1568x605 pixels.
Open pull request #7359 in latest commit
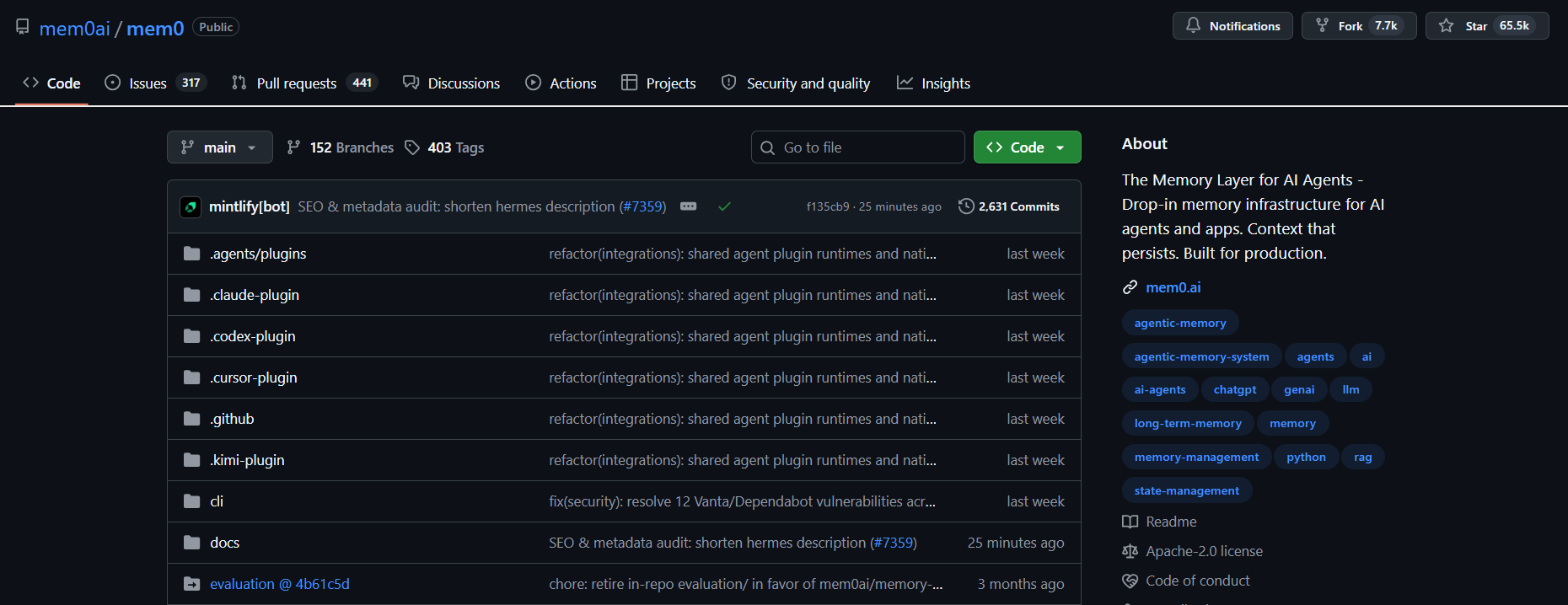(x=642, y=206)
